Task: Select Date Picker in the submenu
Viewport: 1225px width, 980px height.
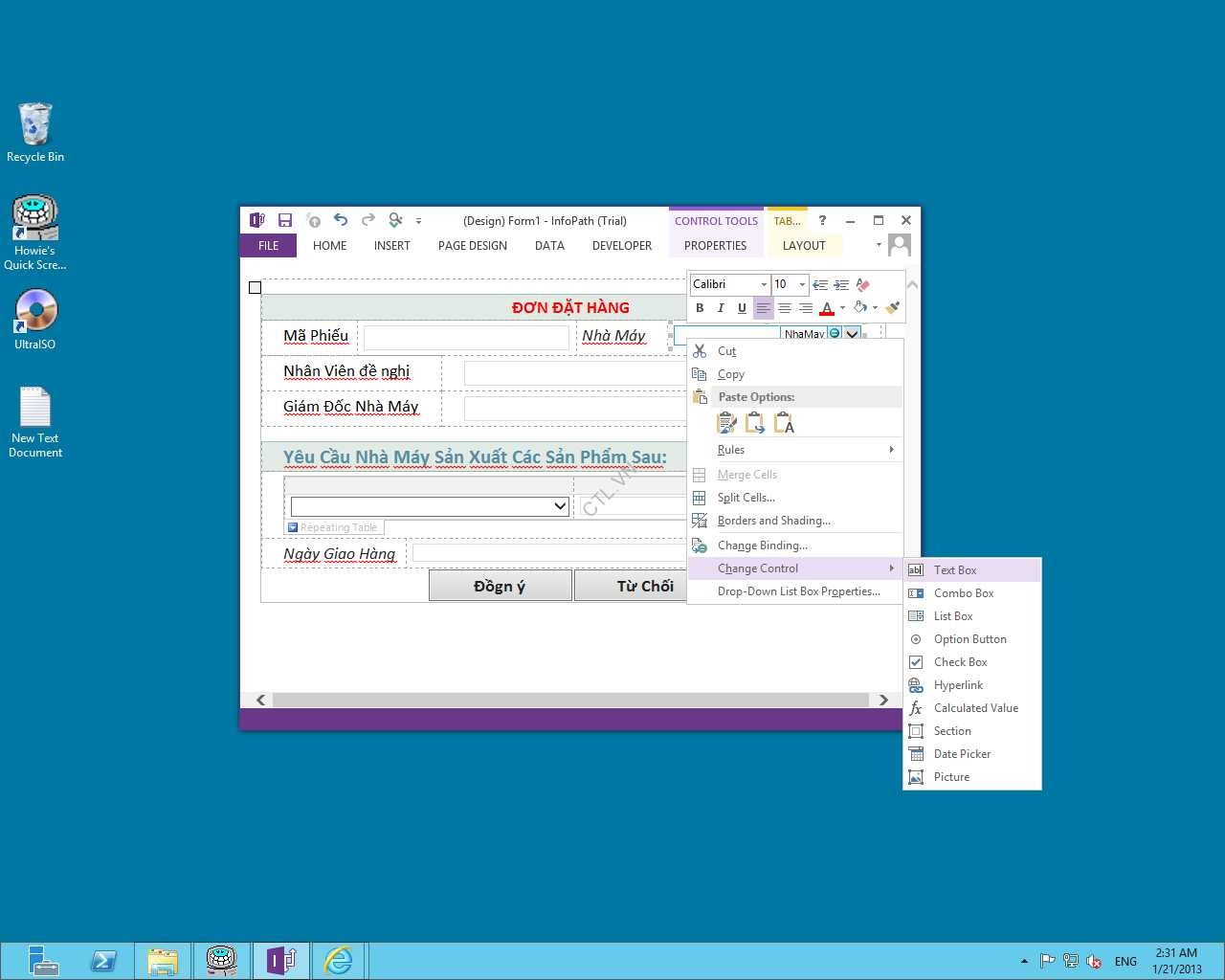Action: click(962, 754)
